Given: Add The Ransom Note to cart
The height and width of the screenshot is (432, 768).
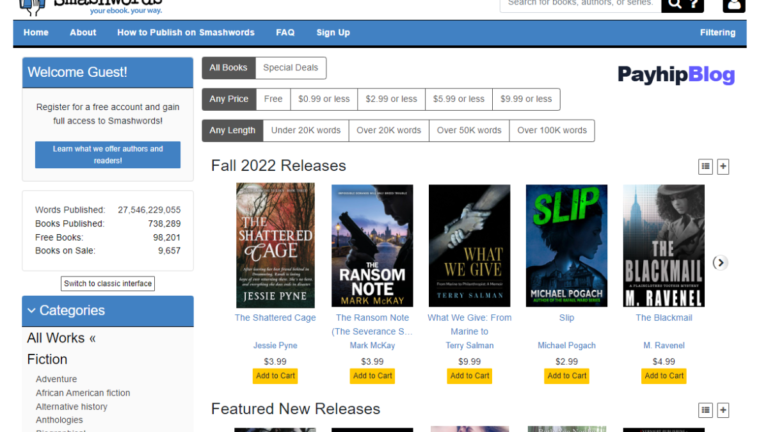Looking at the screenshot, I should tap(372, 376).
